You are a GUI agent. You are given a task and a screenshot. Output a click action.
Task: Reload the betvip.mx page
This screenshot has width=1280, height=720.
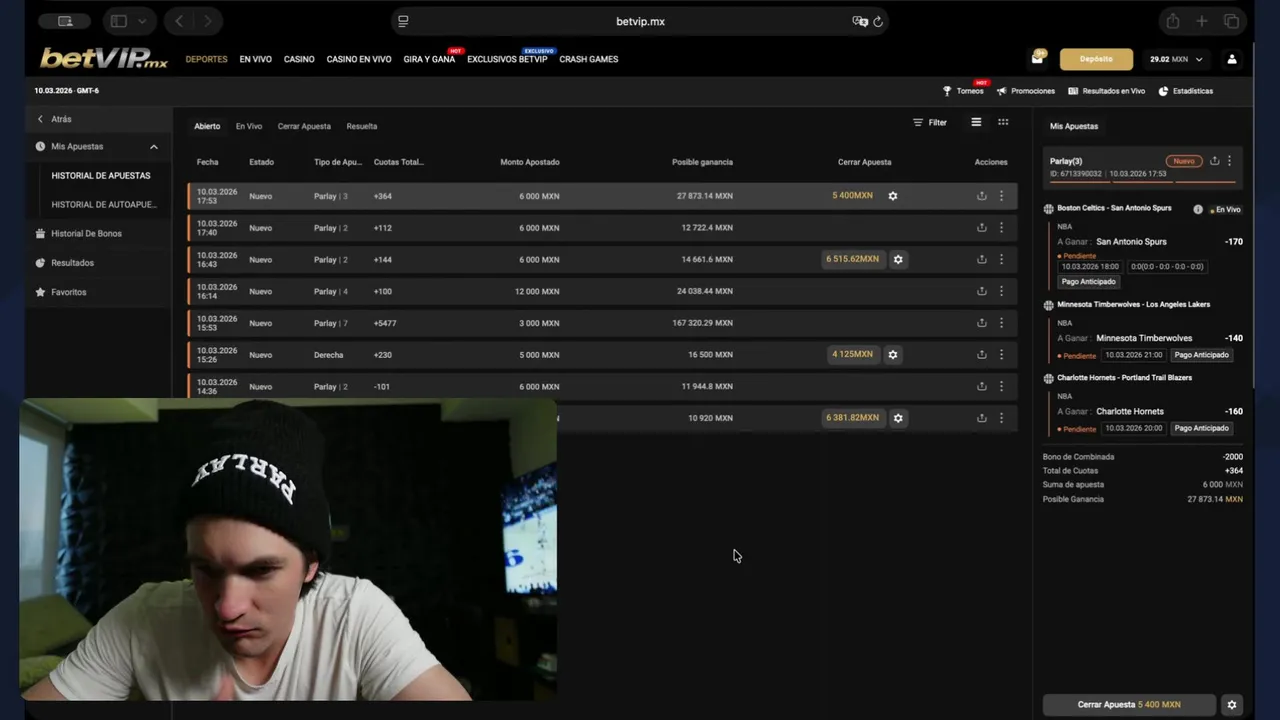pyautogui.click(x=878, y=21)
